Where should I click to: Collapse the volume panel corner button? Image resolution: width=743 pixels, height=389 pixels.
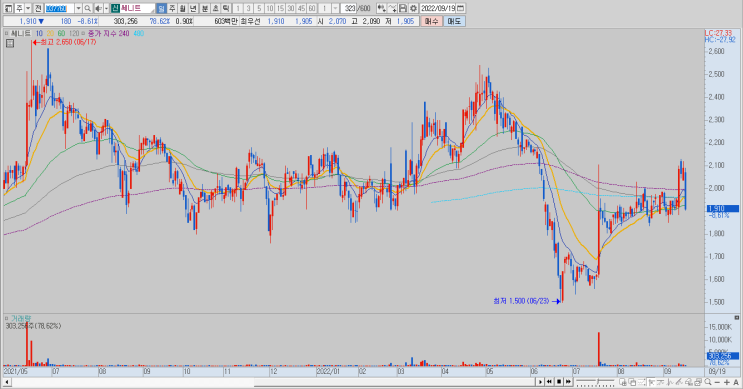(x=736, y=317)
